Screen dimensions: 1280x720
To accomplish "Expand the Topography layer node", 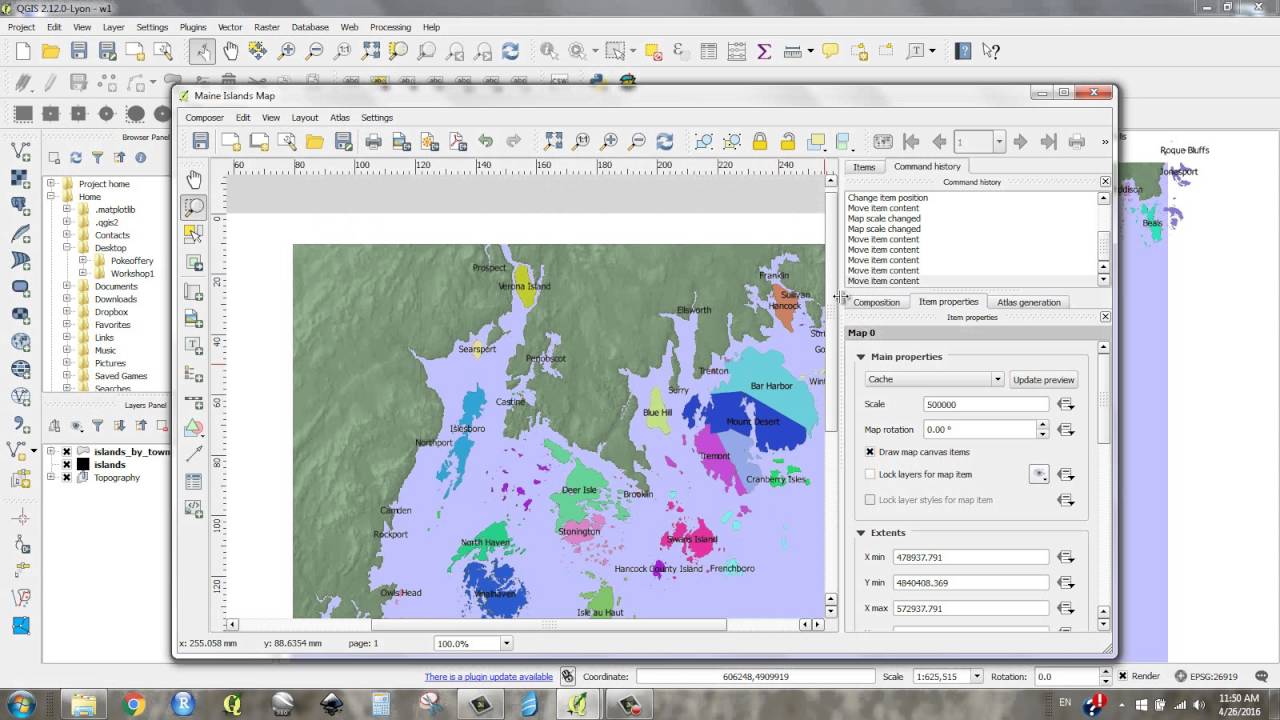I will pos(51,478).
